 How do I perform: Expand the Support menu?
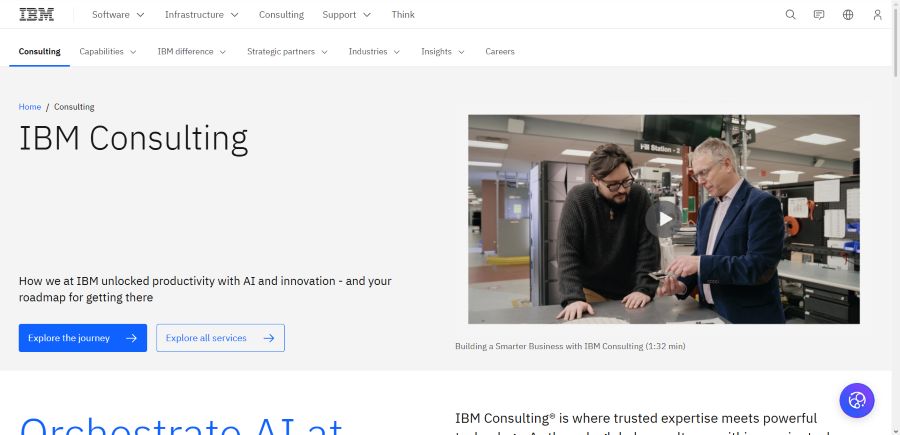(x=346, y=14)
